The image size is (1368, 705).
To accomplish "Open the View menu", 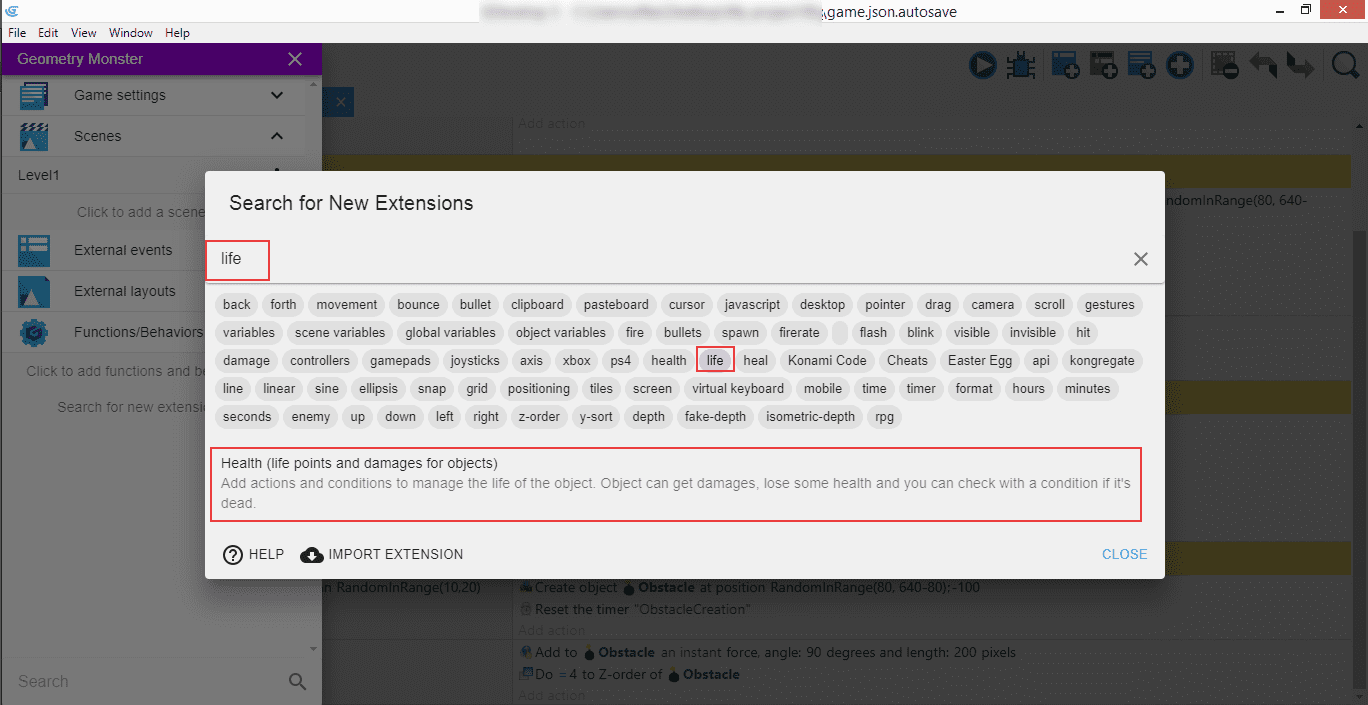I will click(84, 33).
